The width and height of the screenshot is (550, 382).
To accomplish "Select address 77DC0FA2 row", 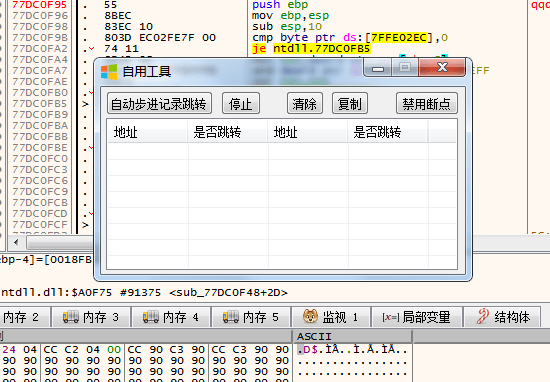I will click(x=40, y=48).
